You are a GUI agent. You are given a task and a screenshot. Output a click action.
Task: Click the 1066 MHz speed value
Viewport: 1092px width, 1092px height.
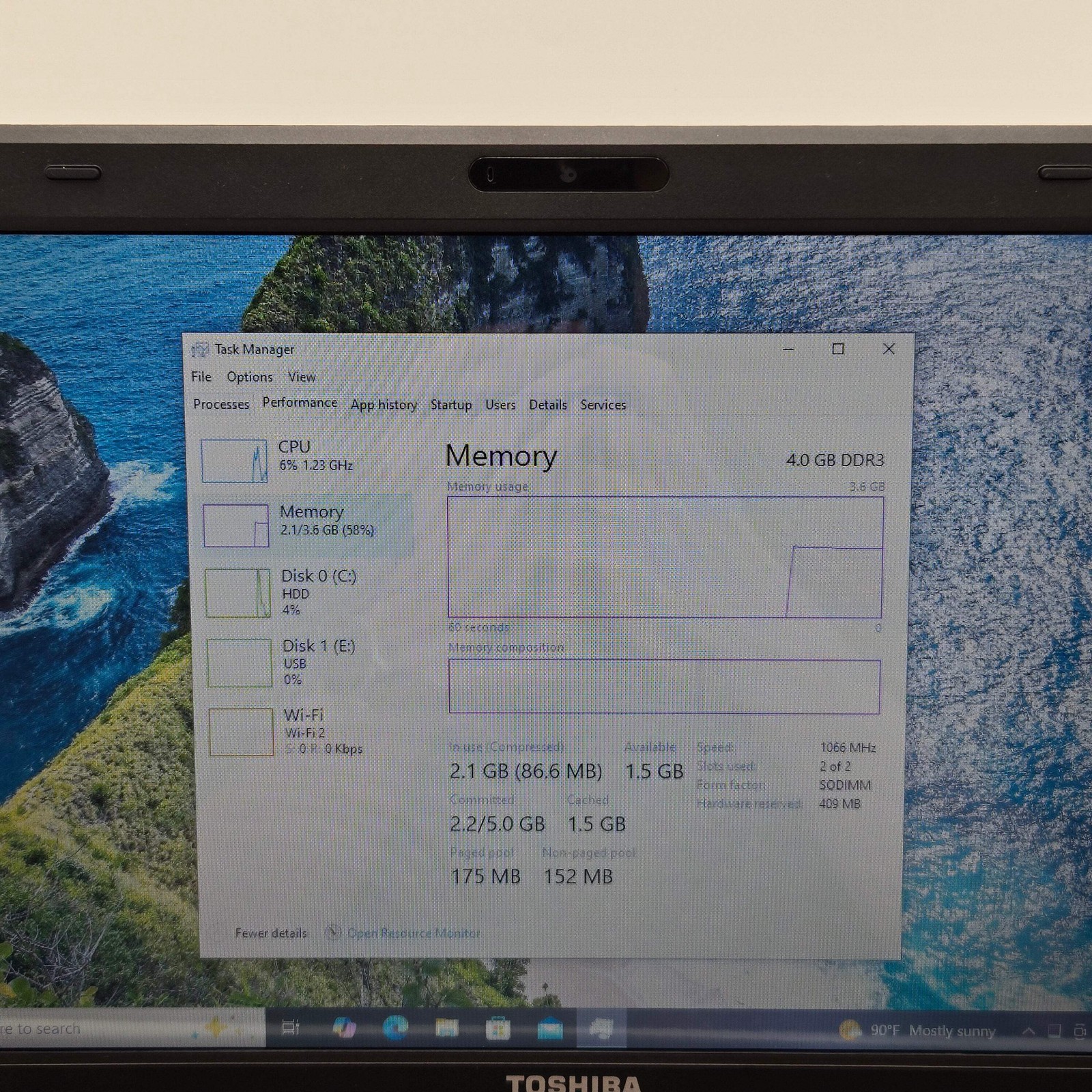click(848, 747)
